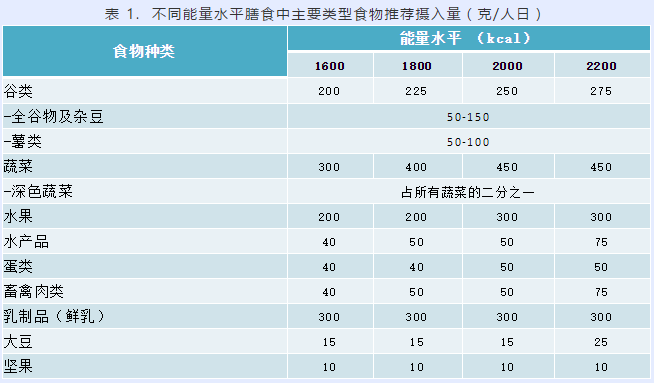Image resolution: width=654 pixels, height=383 pixels.
Task: Click 坚果 value 10 under 1800
Action: [x=416, y=367]
